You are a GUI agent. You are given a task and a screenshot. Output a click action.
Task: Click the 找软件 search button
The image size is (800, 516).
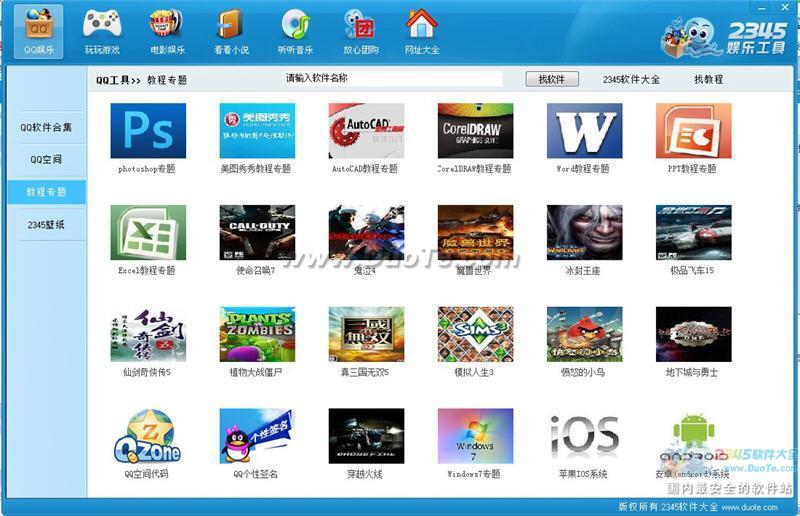tap(552, 79)
